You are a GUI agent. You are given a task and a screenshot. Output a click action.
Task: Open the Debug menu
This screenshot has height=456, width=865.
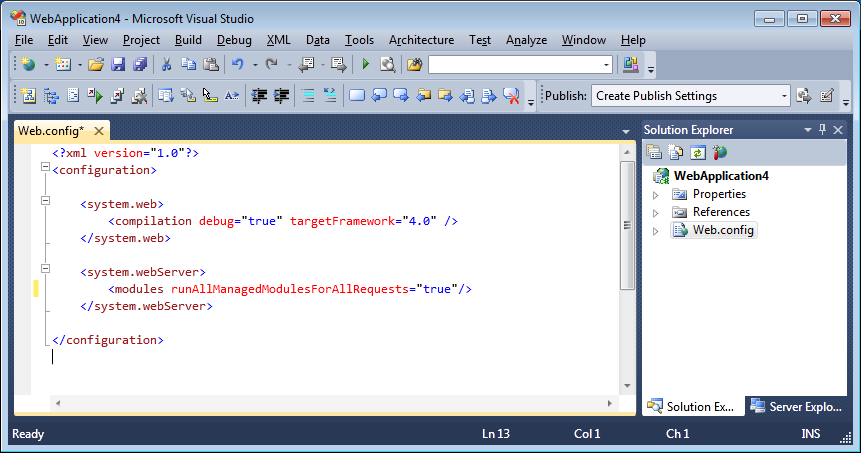(x=234, y=40)
